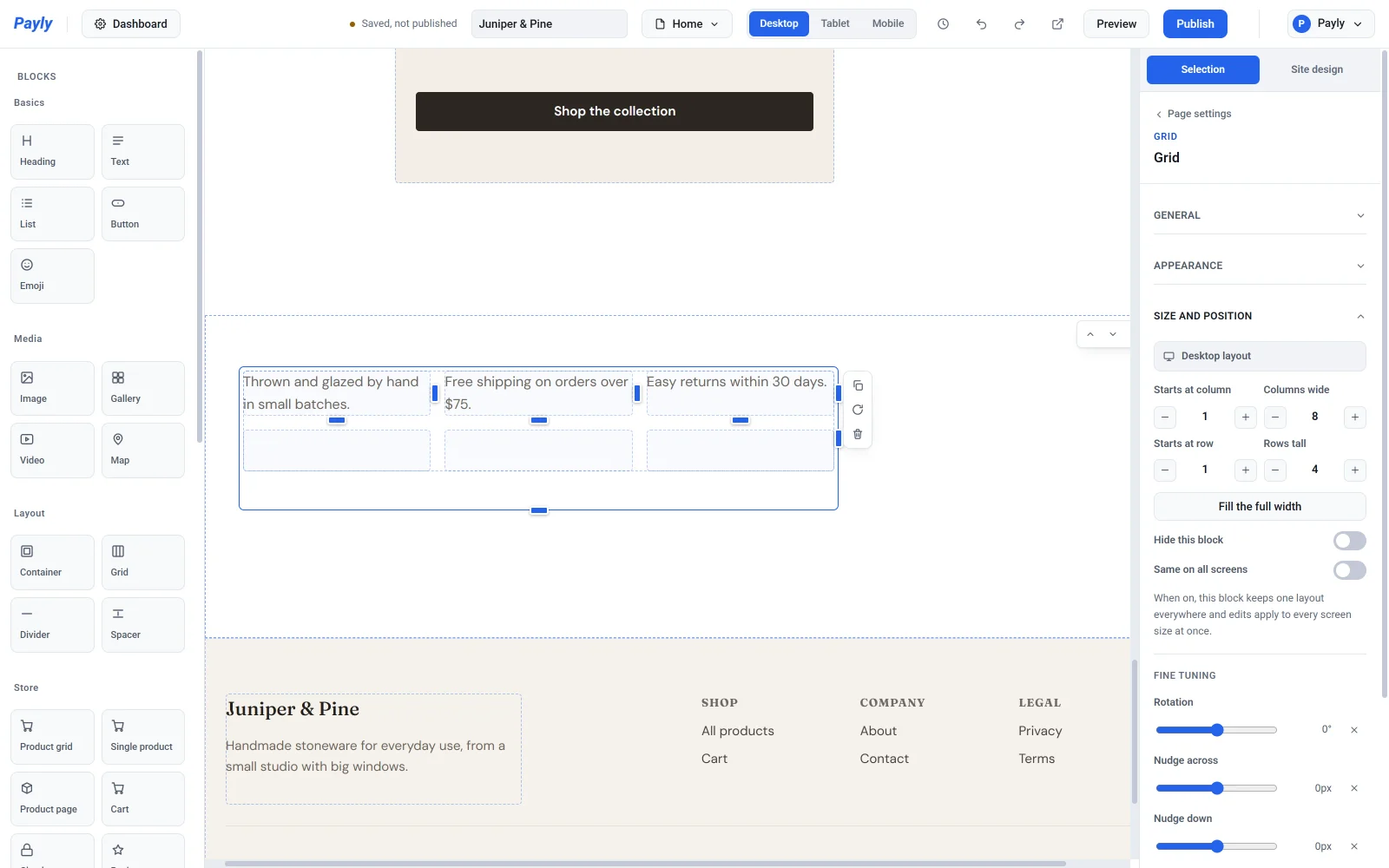
Task: Select the Selection tab
Action: 1202,69
